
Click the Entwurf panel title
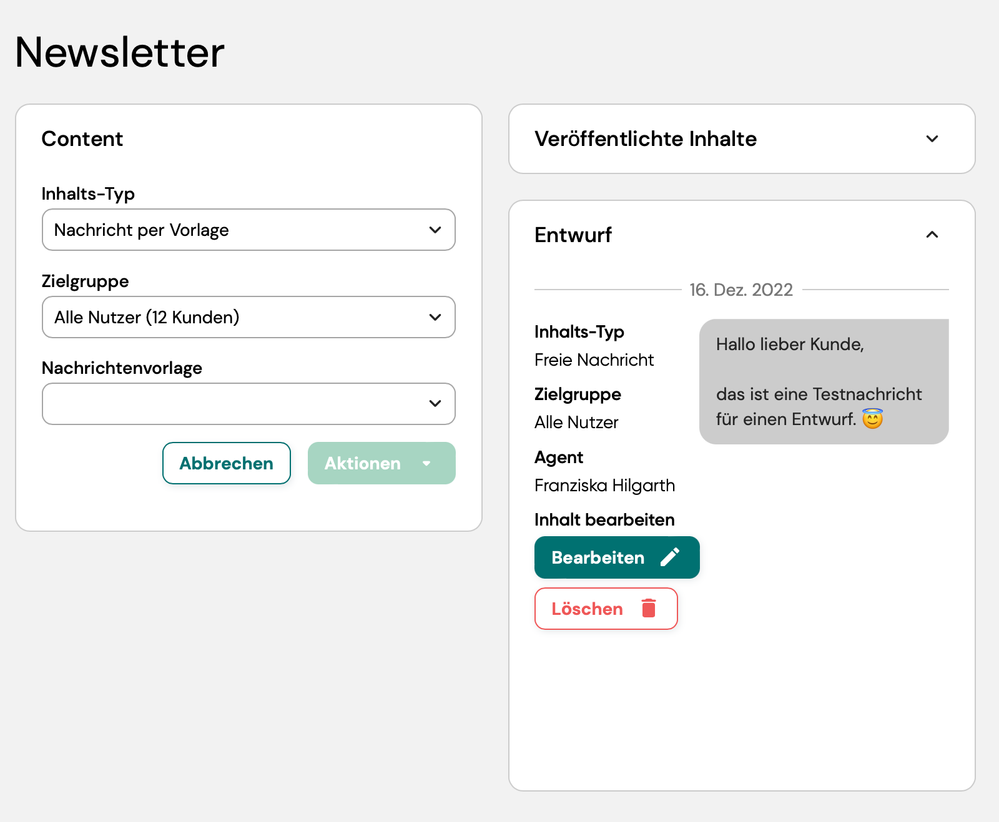click(573, 235)
